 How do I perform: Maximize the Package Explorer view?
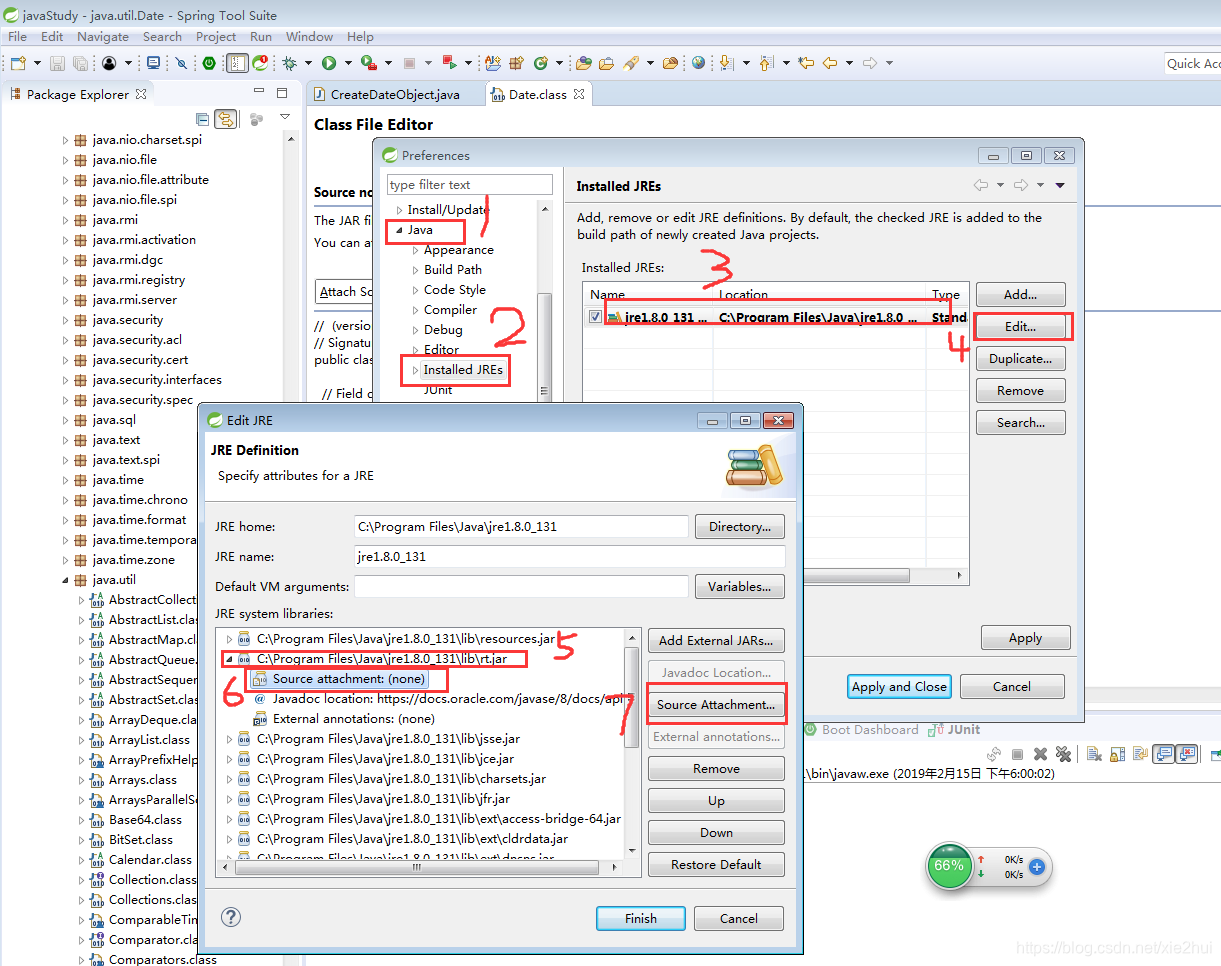(282, 93)
